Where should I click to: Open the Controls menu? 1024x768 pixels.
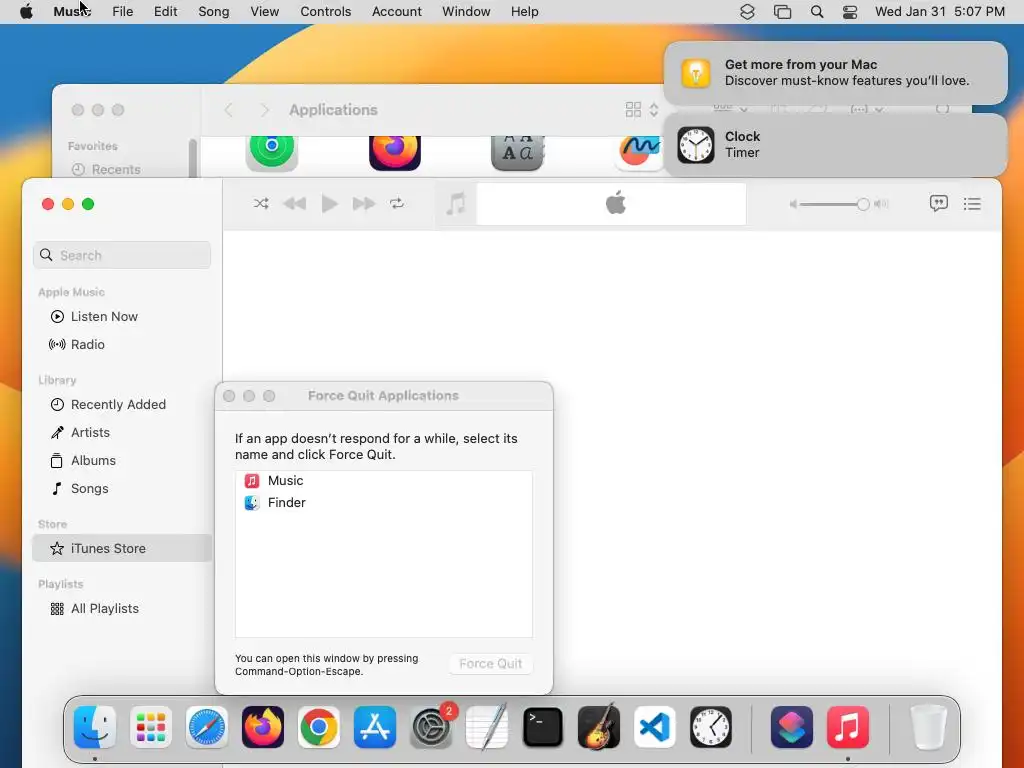[325, 12]
